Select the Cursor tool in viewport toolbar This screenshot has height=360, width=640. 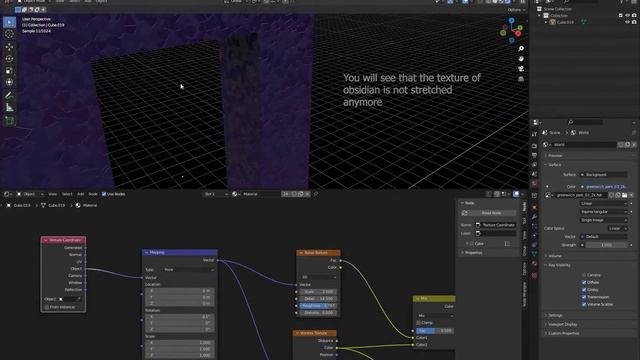coord(9,34)
